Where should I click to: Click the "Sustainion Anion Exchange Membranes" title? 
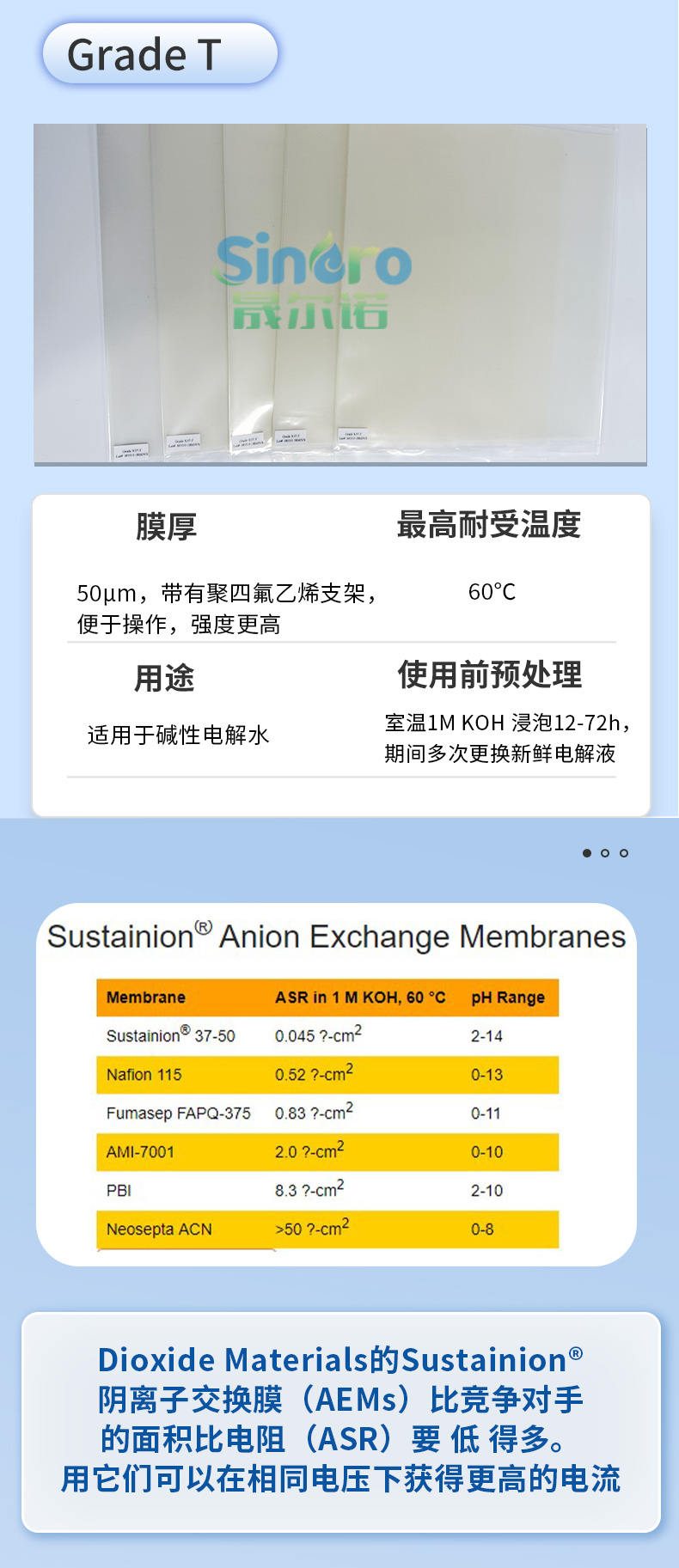[336, 937]
